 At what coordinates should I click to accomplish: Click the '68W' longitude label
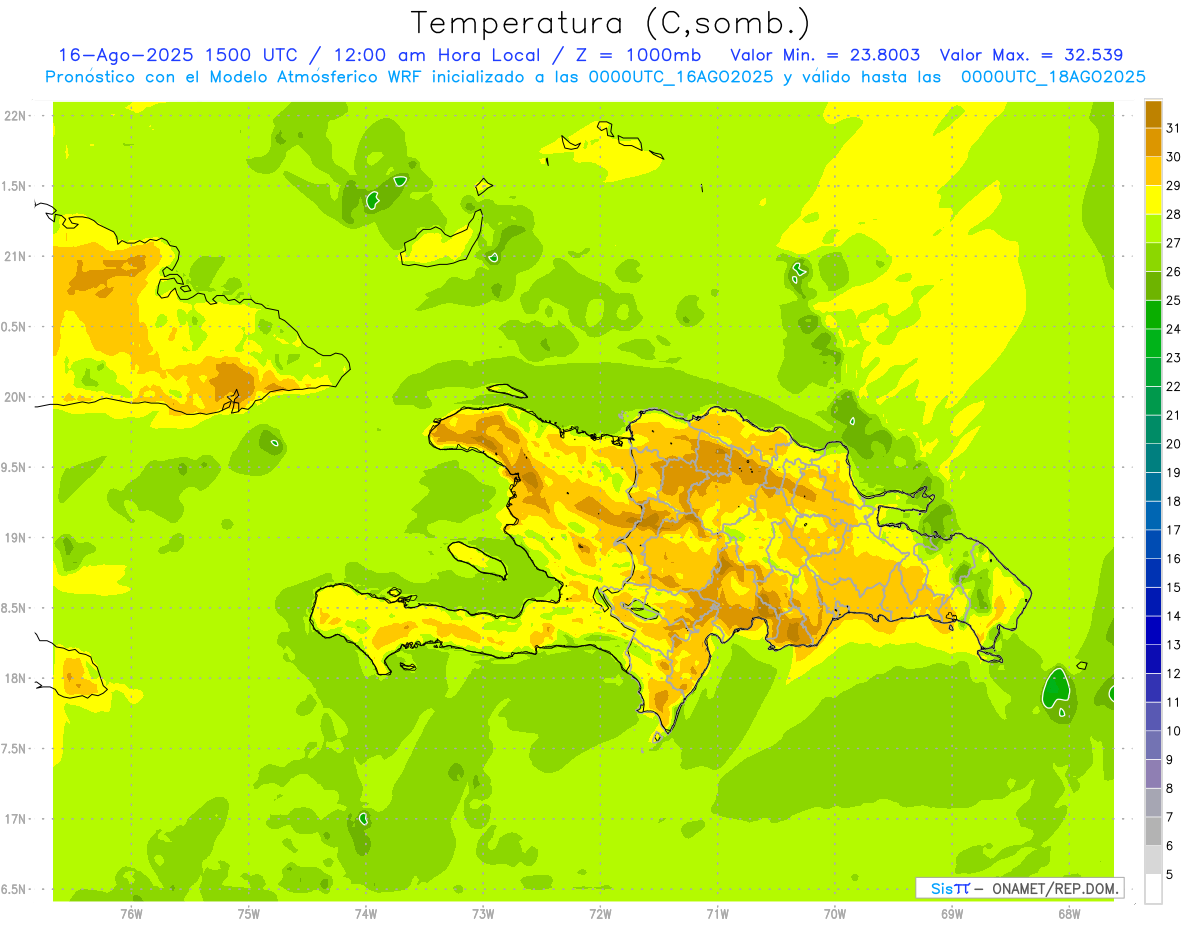1069,912
